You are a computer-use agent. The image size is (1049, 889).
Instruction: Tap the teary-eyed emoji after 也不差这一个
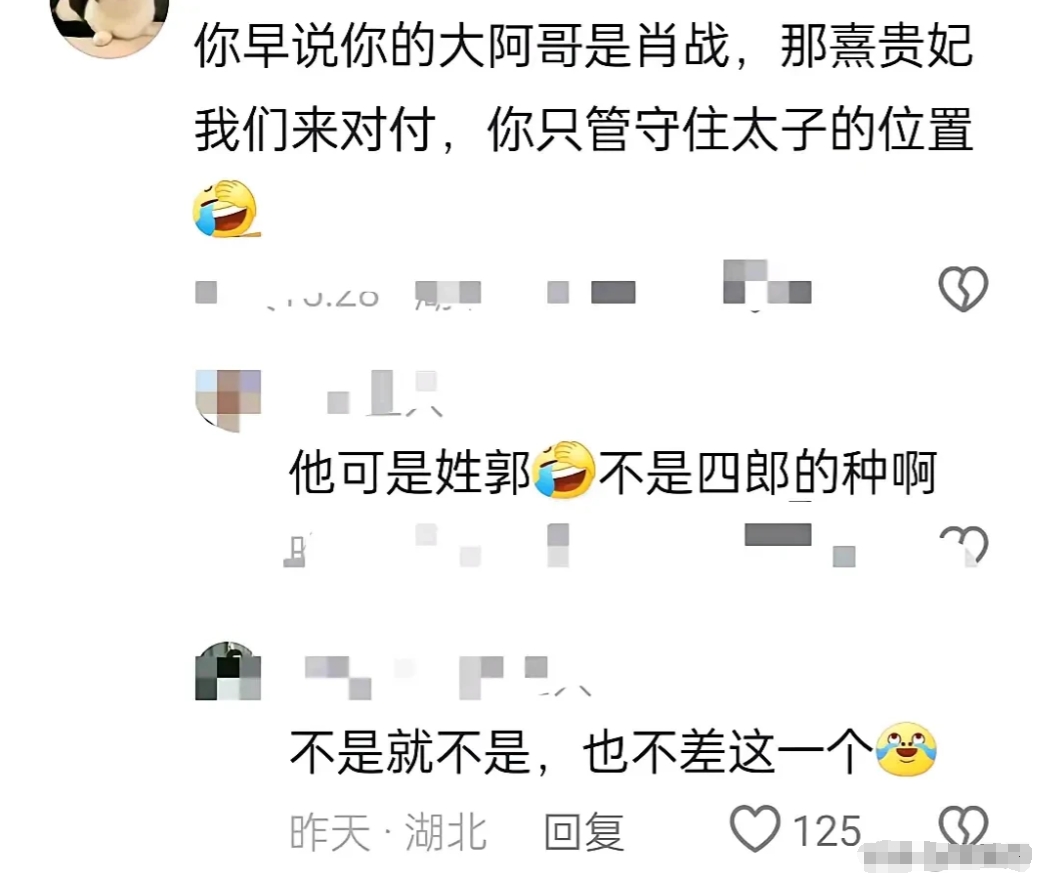pos(906,751)
